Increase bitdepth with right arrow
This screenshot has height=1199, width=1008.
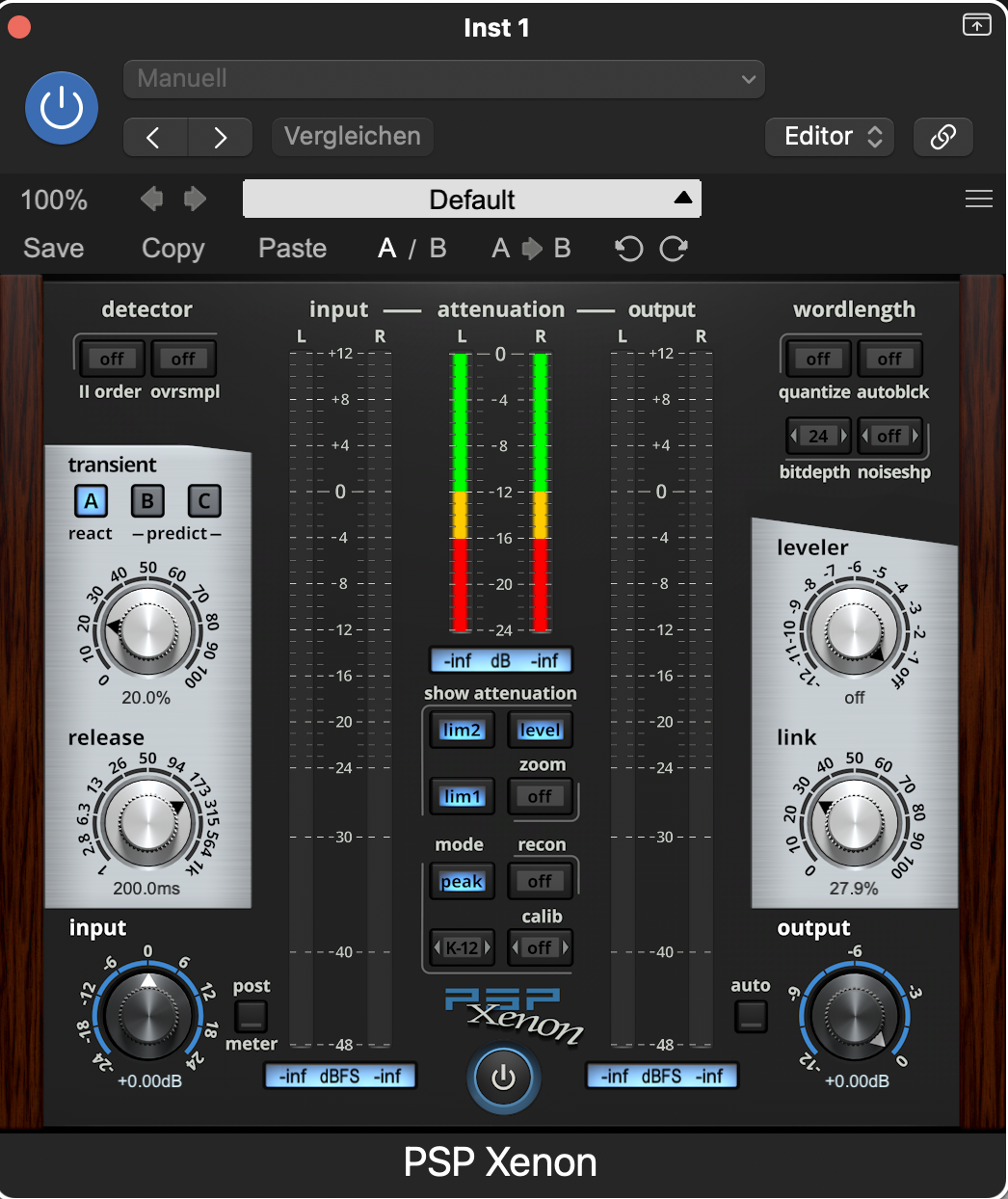844,436
